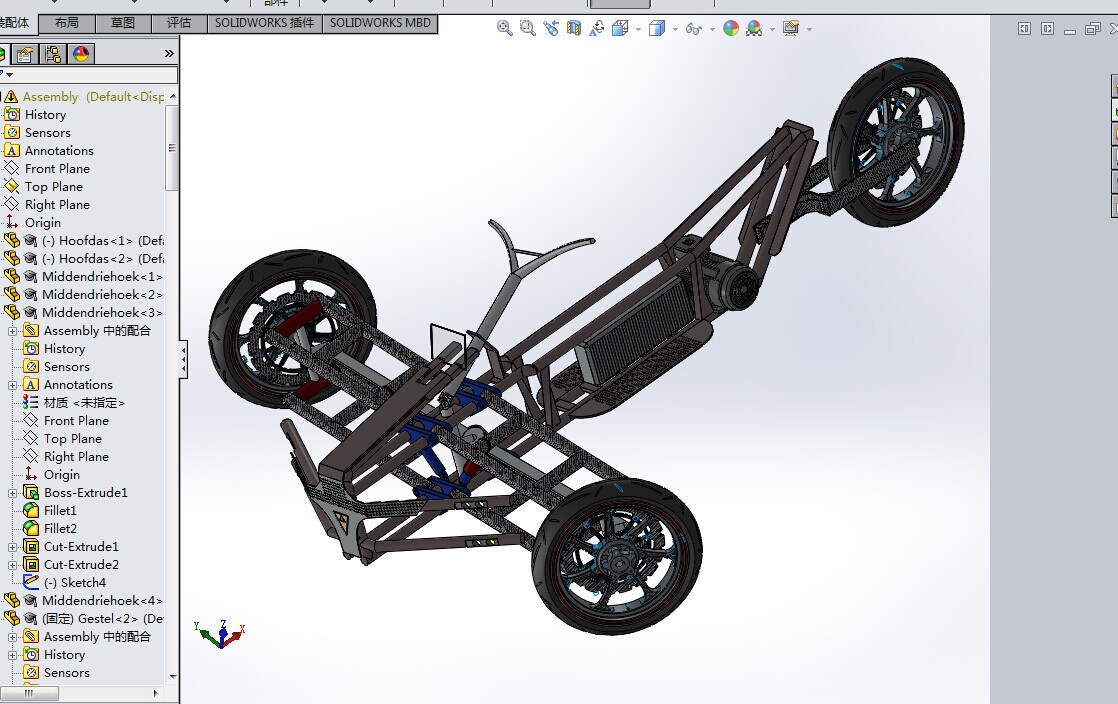Screen dimensions: 1118x704
Task: Select Fillet1 in the feature tree
Action: pyautogui.click(x=60, y=511)
